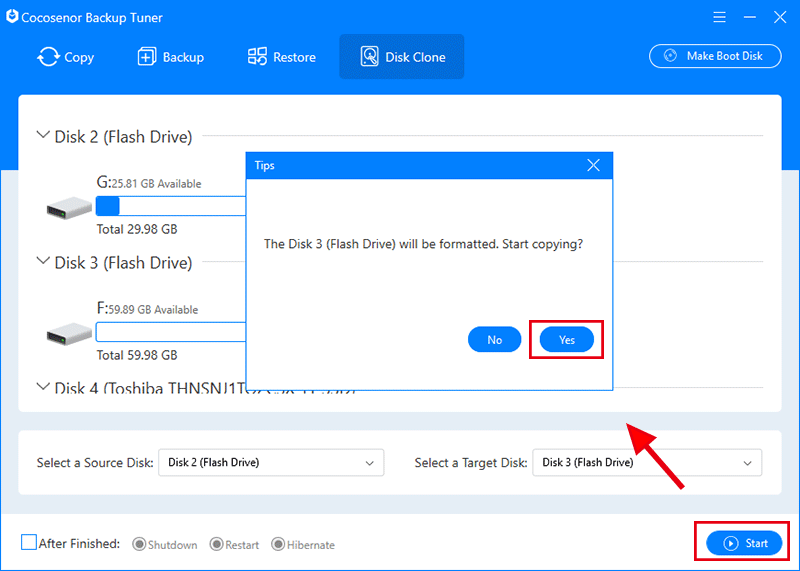800x571 pixels.
Task: Collapse the Disk 2 (Flash Drive) section
Action: coord(43,135)
